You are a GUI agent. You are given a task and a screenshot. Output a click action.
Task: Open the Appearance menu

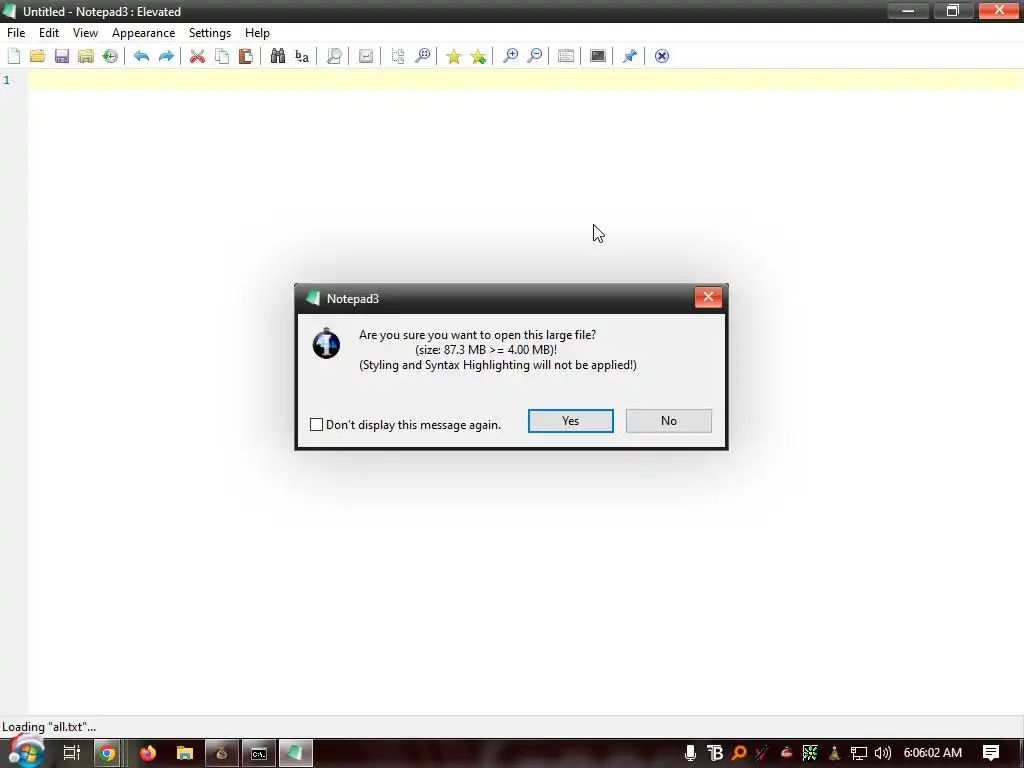(143, 33)
